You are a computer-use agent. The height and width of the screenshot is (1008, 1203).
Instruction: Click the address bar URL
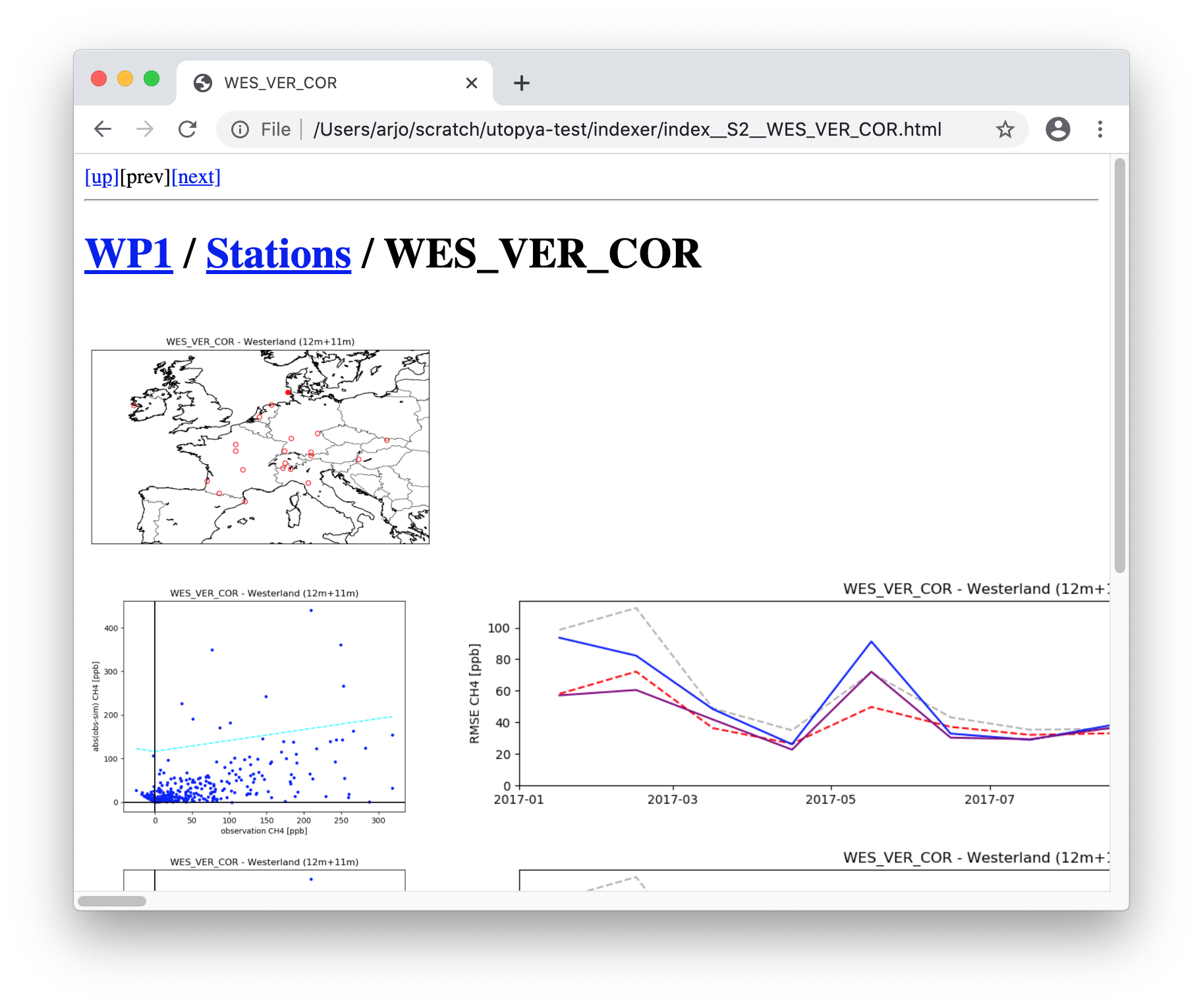tap(627, 129)
